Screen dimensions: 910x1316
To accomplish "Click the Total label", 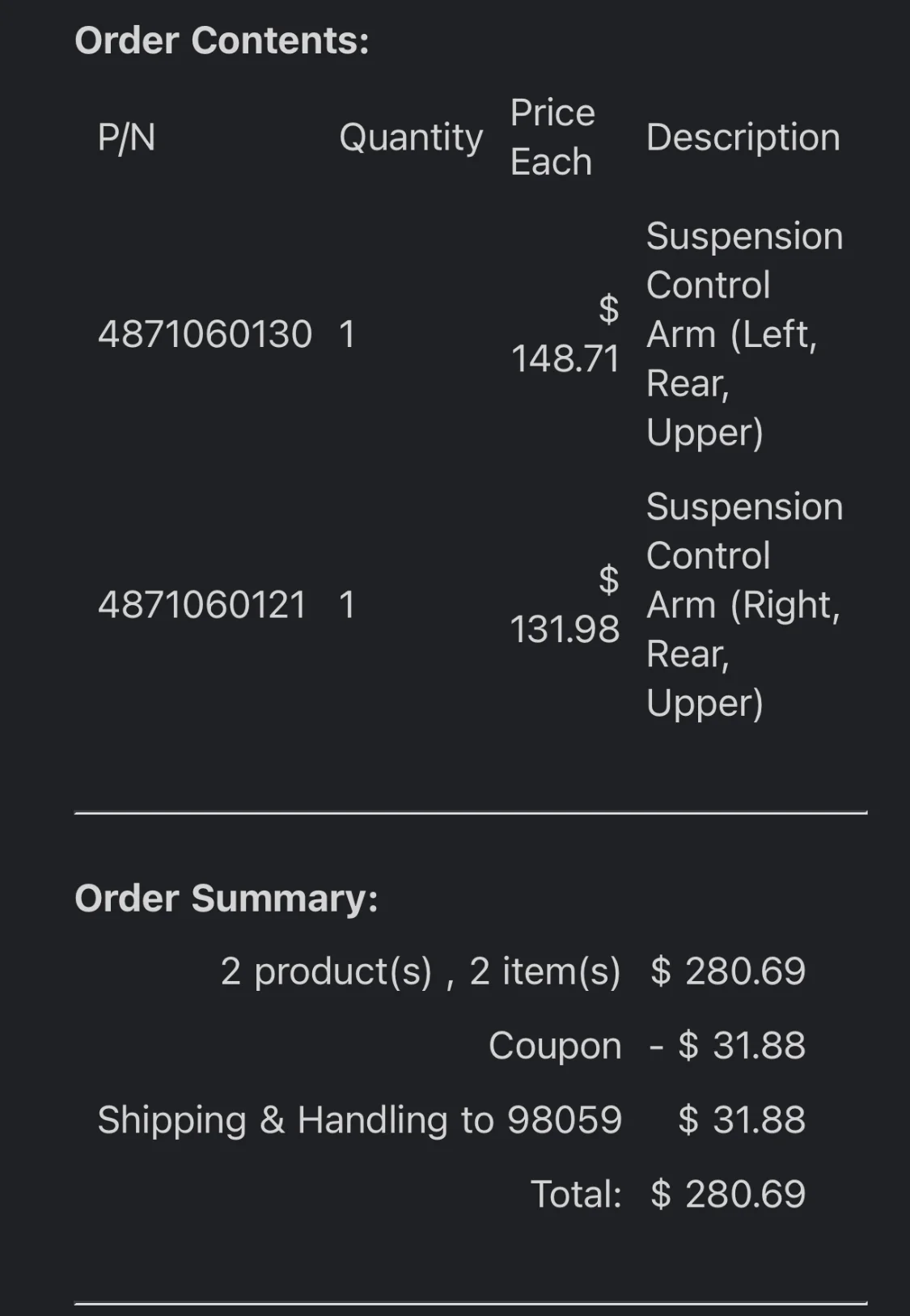I will 576,1195.
